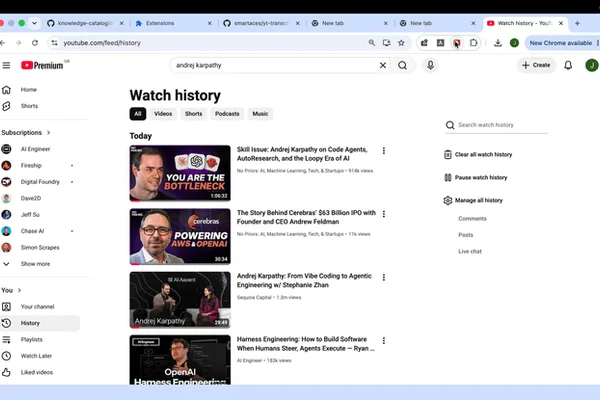Switch to the Extensions browser tab
The image size is (600, 400).
pos(173,23)
